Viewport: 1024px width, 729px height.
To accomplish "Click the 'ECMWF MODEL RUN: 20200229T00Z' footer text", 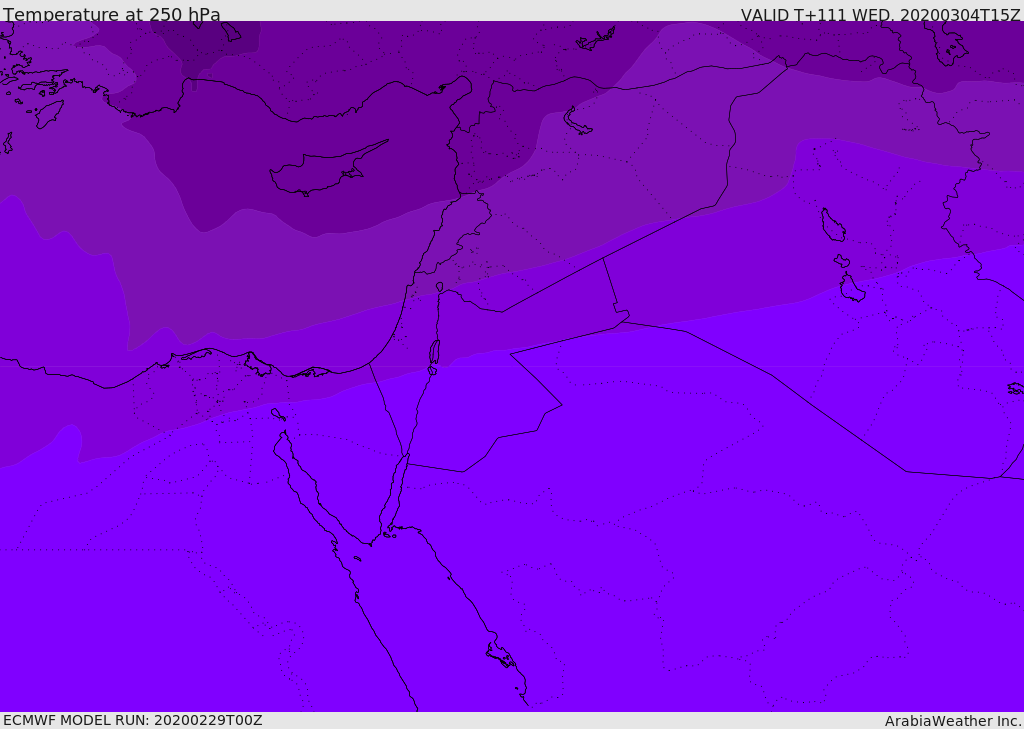I will pos(133,720).
